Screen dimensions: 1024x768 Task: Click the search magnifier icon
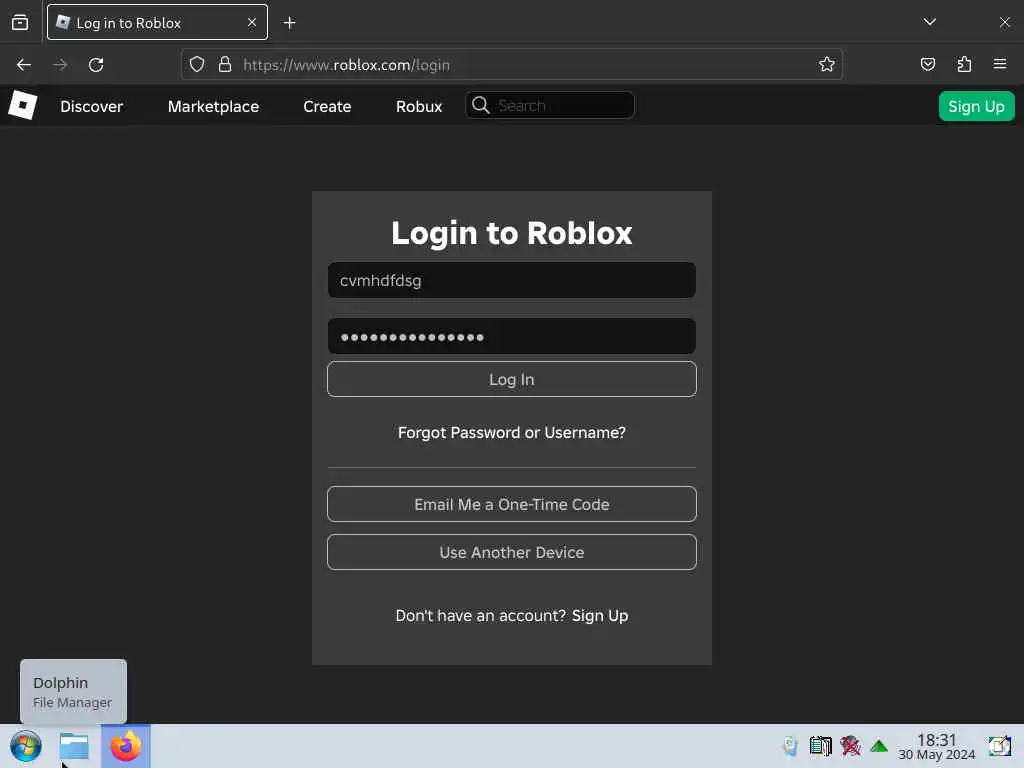point(481,105)
